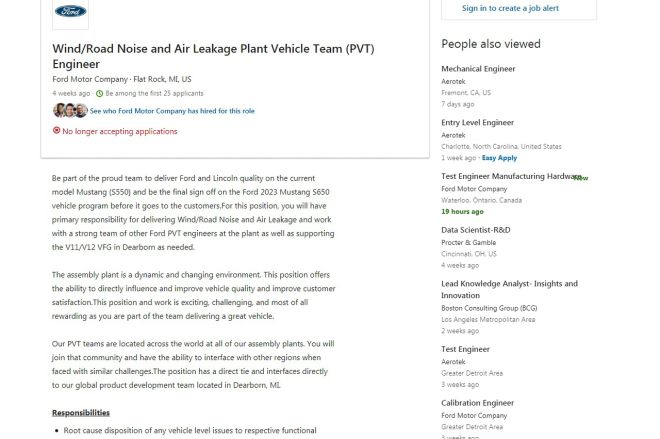
Task: Open Test Engineer Manufacturing Hardware job
Action: 511,176
